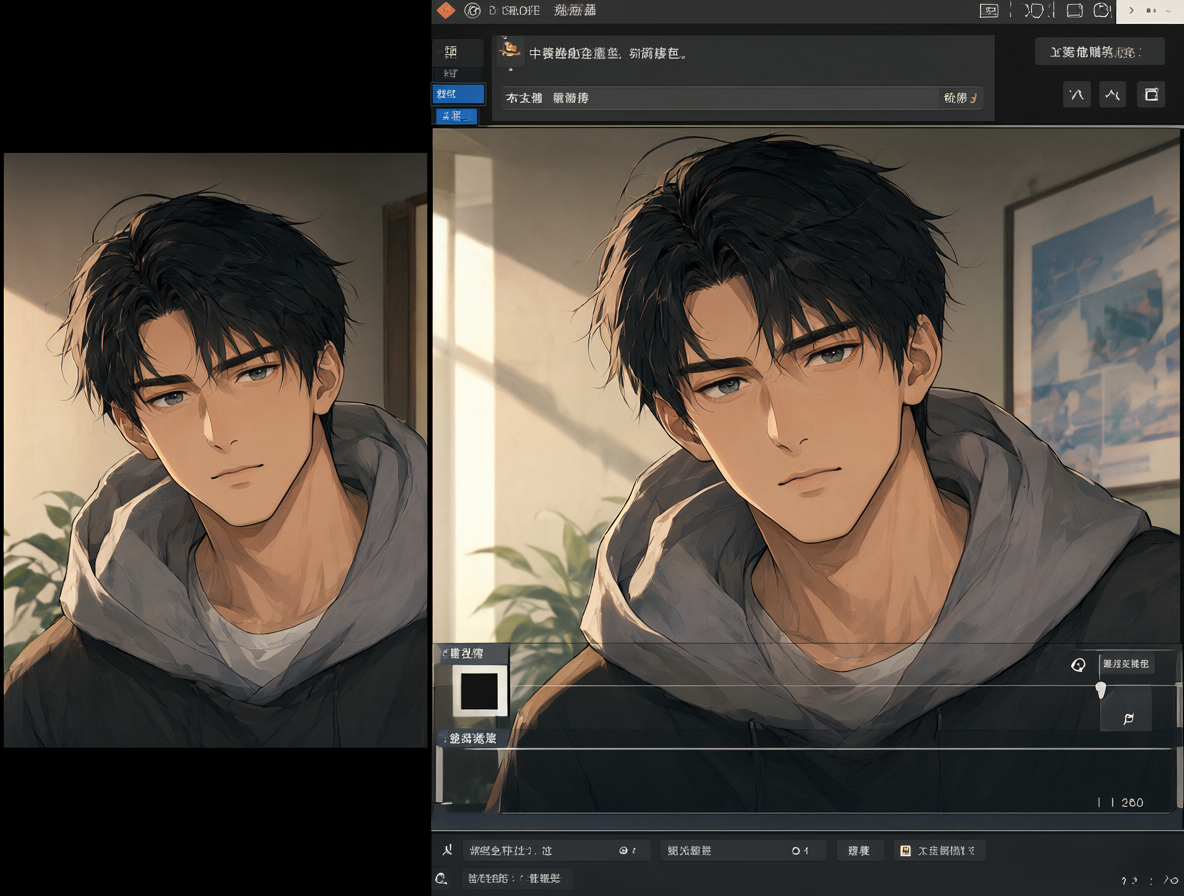Click the magnifier icon in the bottom-left corner

tap(441, 879)
